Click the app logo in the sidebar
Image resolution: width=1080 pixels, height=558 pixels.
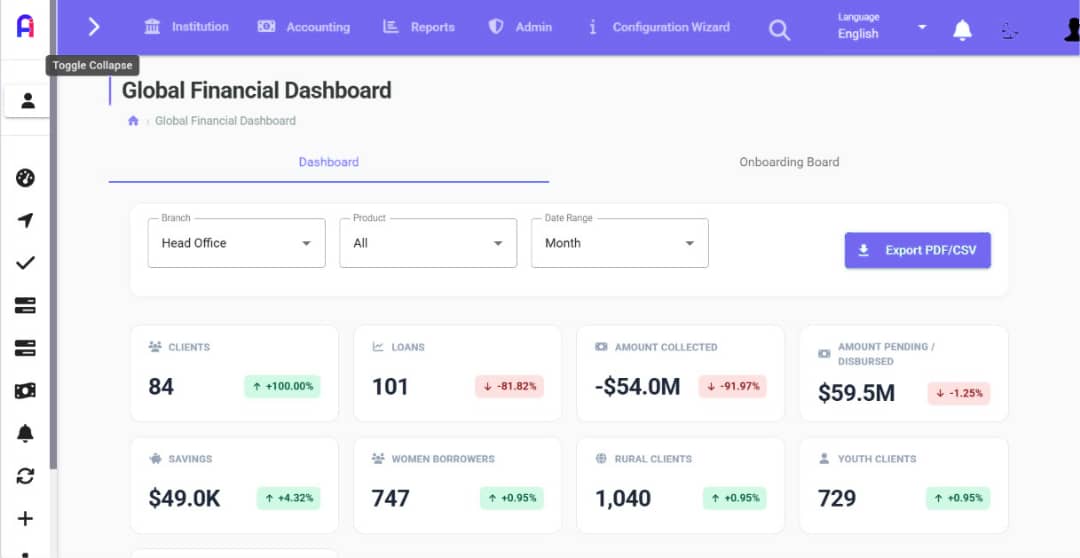click(x=25, y=26)
